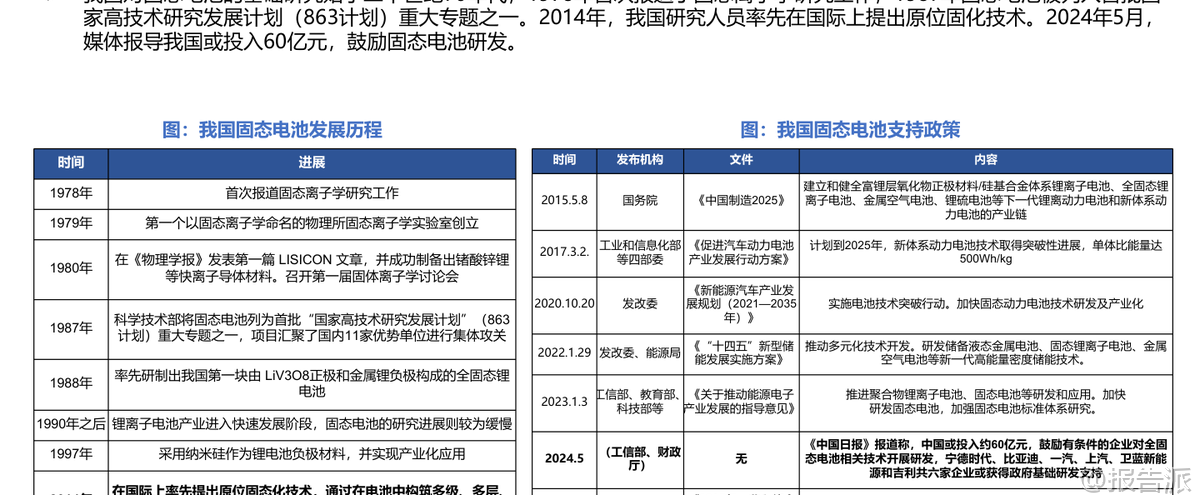Select the 发改委、能源局 cell

[x=640, y=352]
